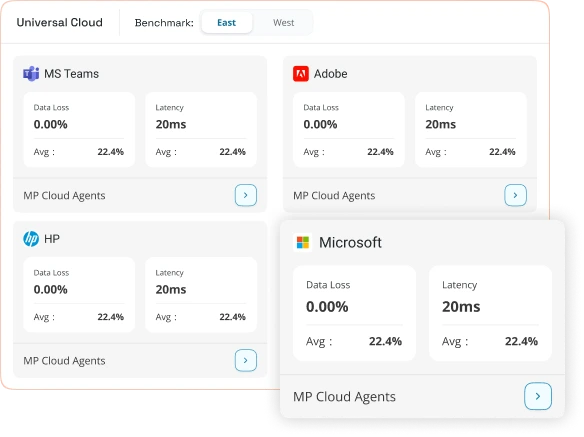Click the Benchmark: label
The image size is (584, 437).
click(164, 23)
